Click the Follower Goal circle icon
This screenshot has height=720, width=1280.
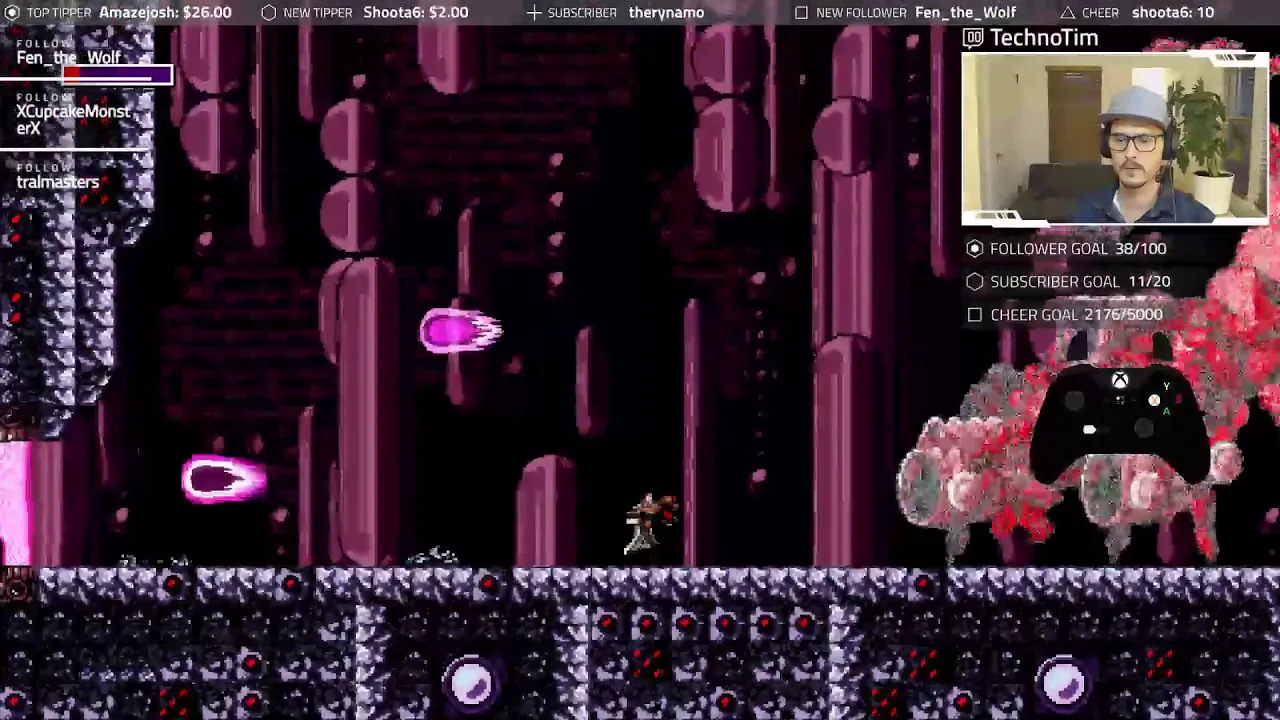[x=975, y=249]
